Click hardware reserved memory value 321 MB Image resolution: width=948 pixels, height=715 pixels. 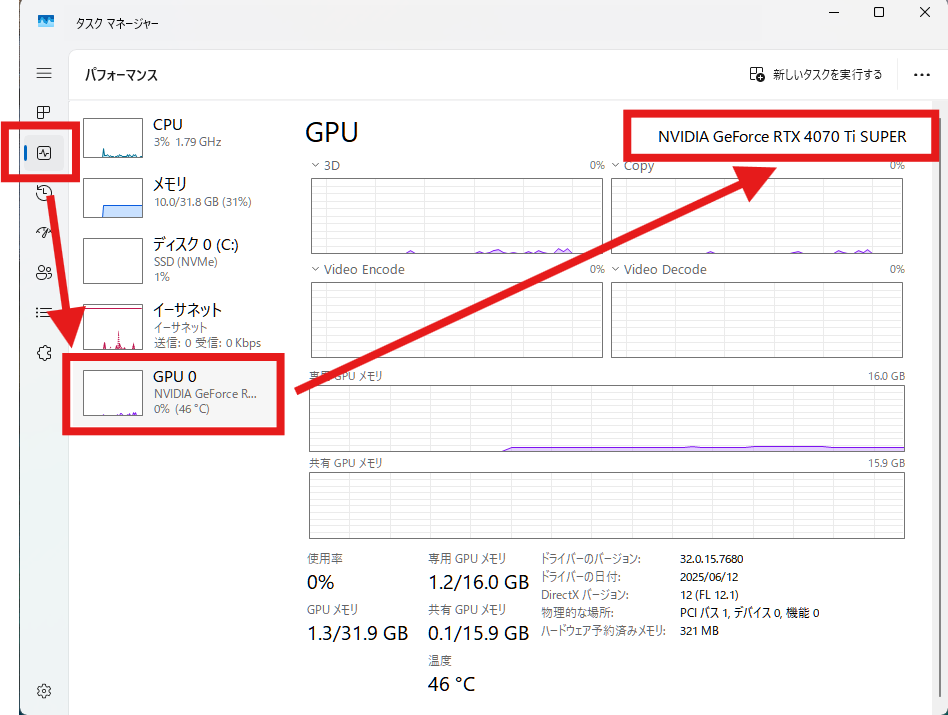[x=699, y=631]
